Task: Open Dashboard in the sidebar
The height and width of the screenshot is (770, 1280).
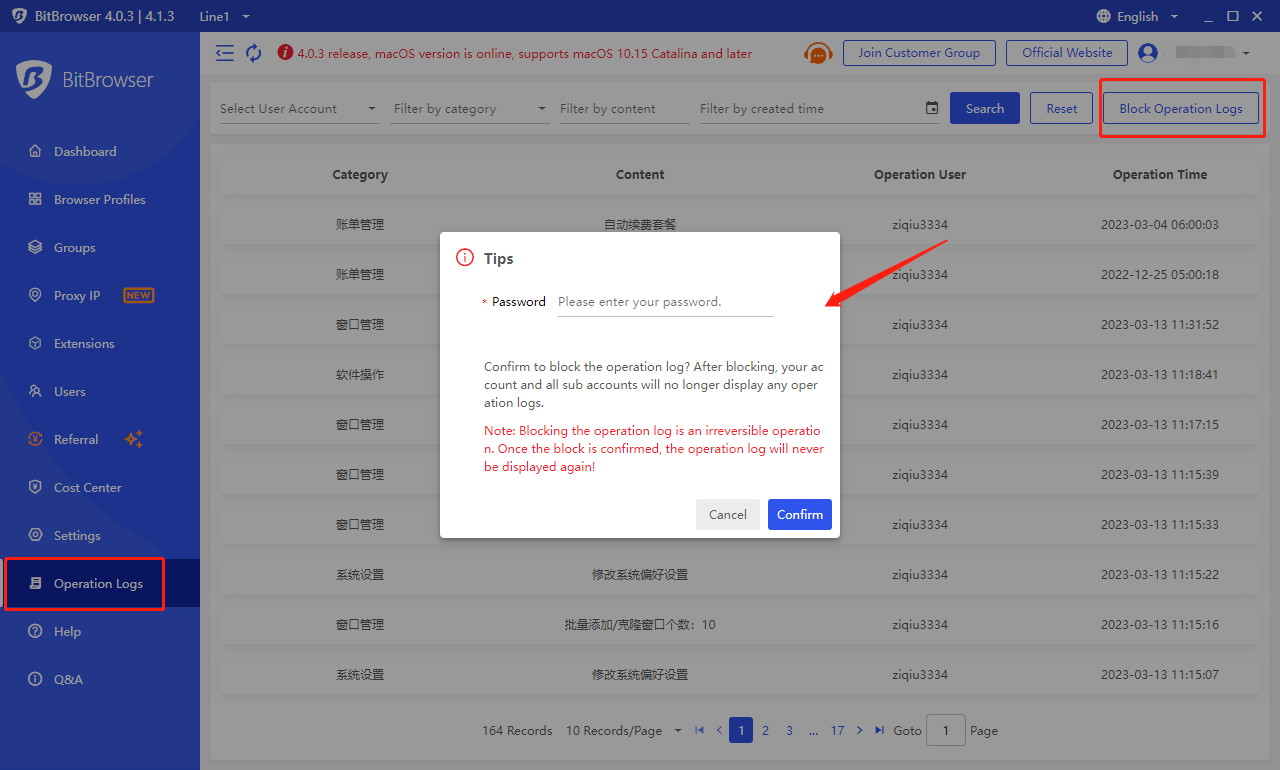Action: click(100, 152)
